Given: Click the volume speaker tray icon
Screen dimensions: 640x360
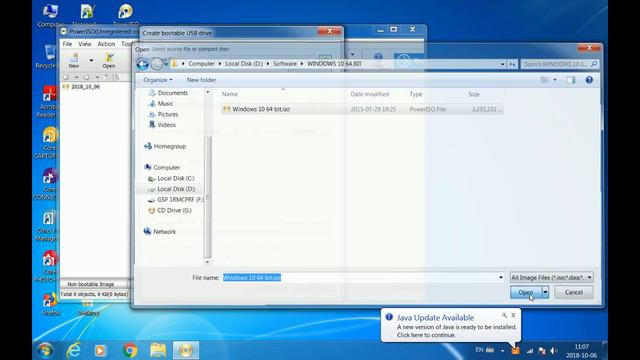Looking at the screenshot, I should [554, 351].
